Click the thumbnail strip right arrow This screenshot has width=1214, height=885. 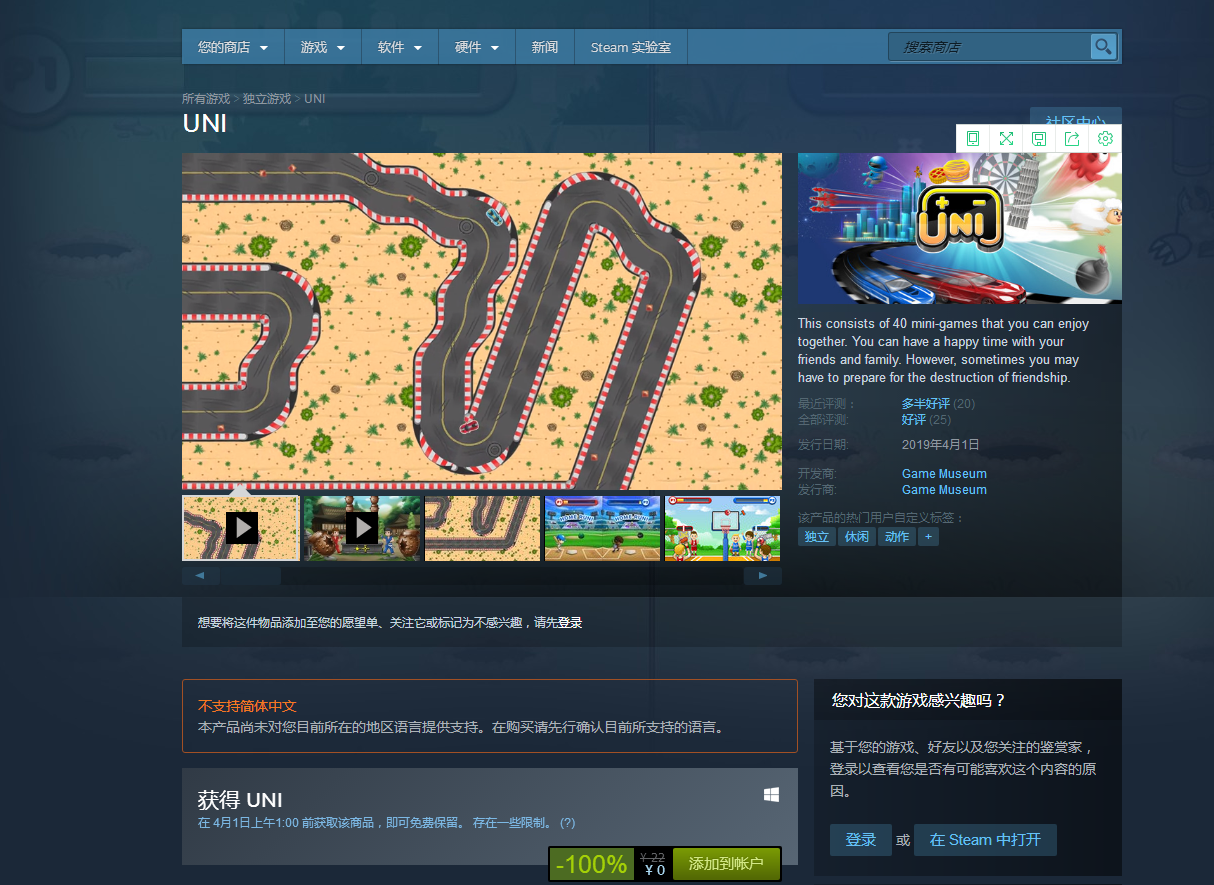point(763,576)
